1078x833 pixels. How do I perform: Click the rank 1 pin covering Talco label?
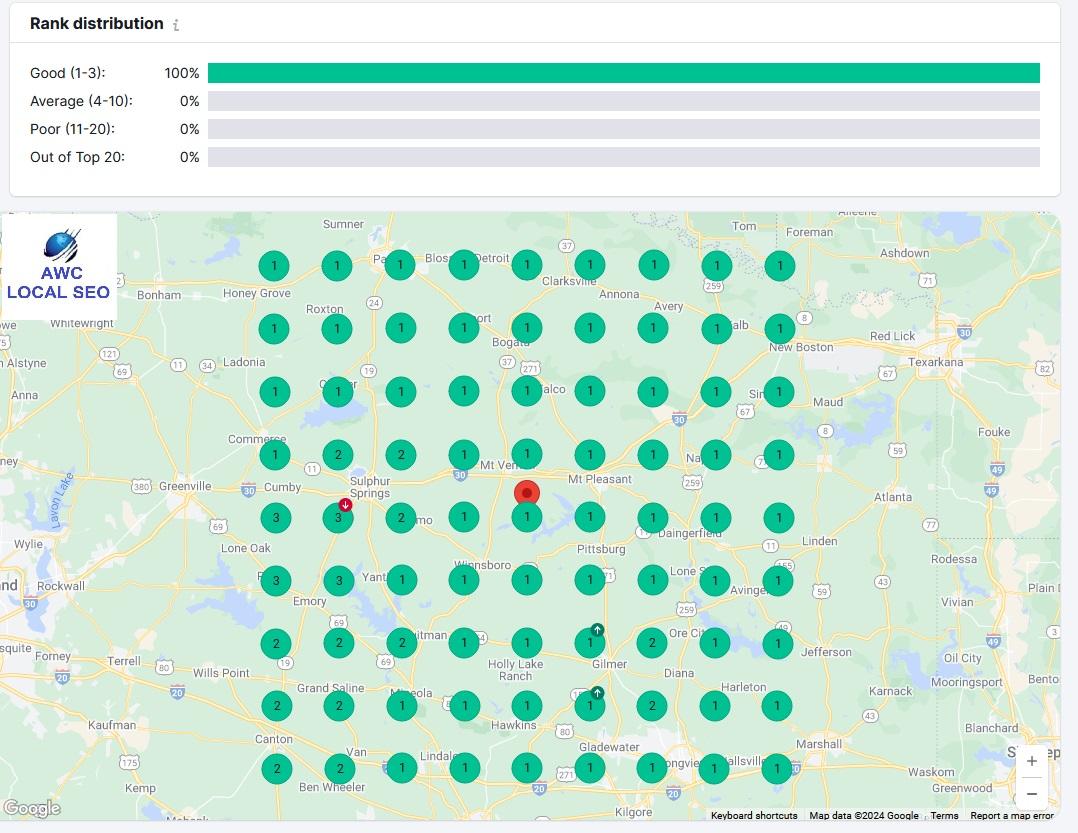[527, 391]
